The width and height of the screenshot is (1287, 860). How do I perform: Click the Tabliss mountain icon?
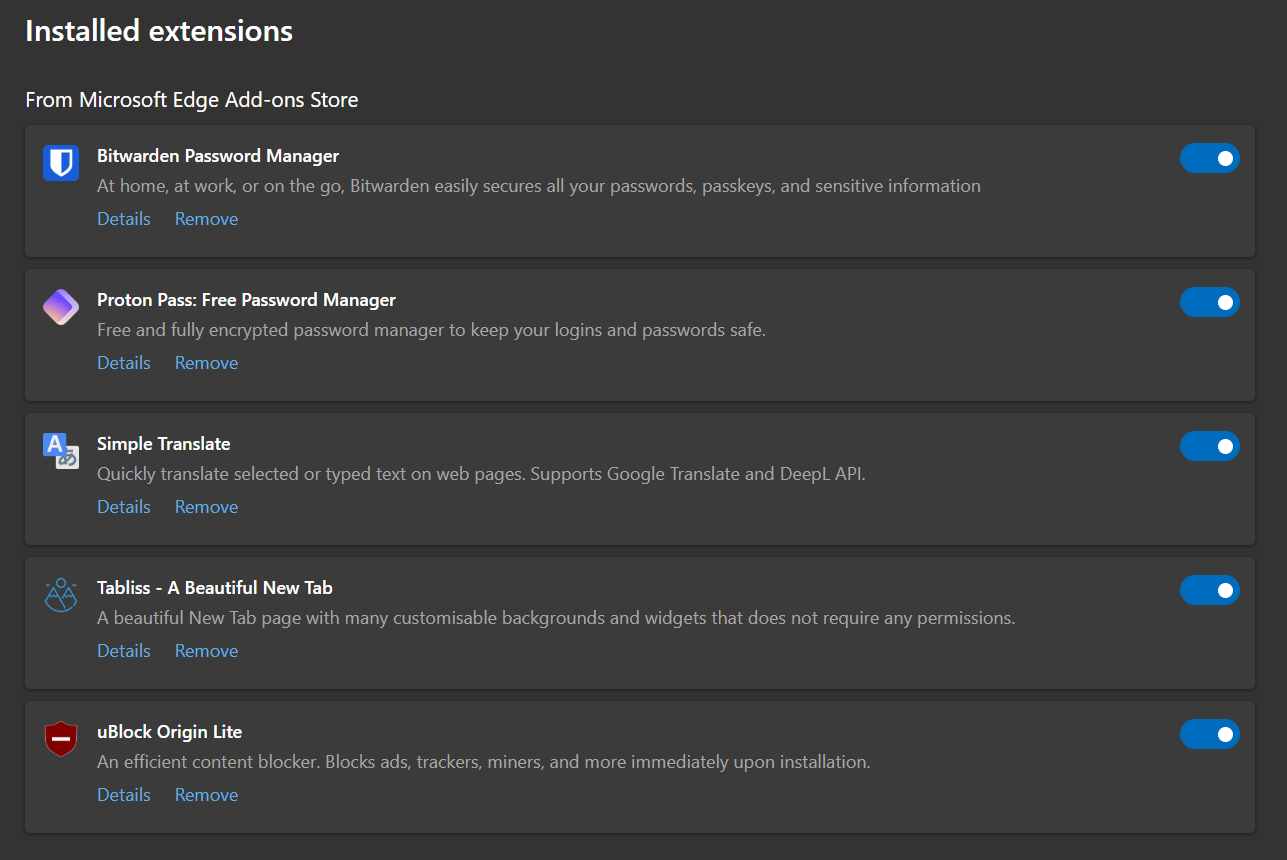[x=61, y=595]
